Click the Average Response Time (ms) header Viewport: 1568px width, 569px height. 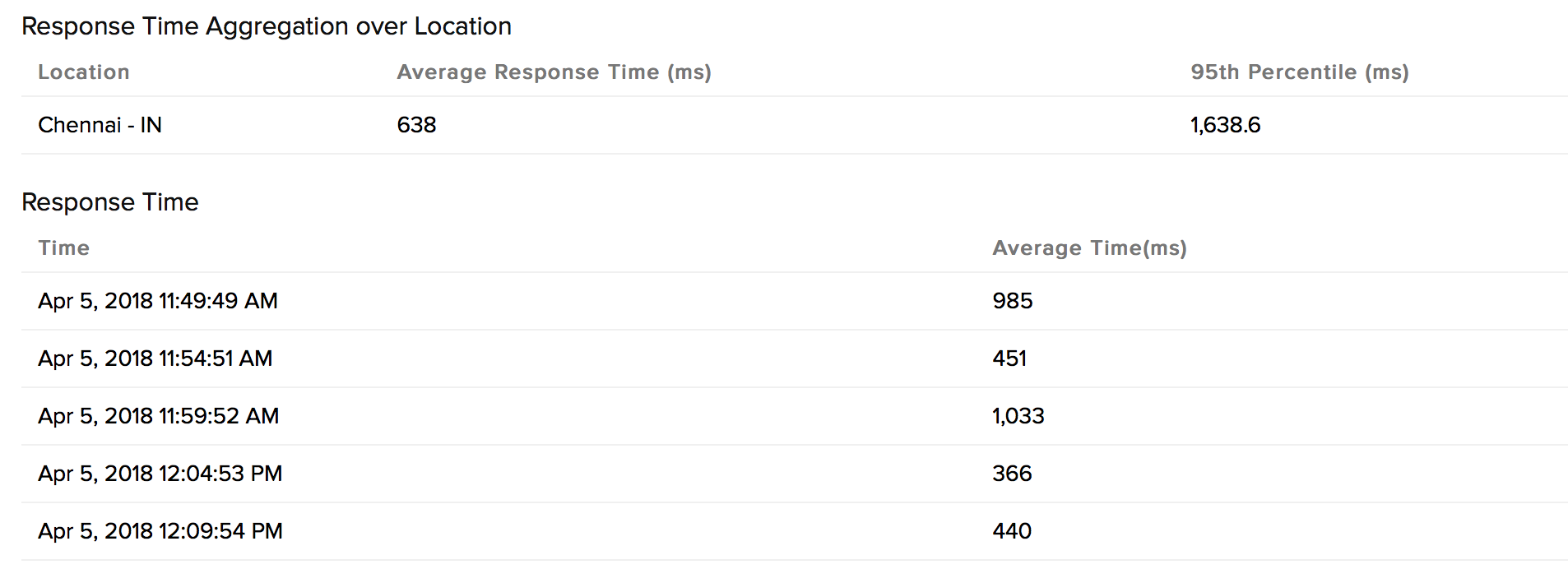pos(554,72)
